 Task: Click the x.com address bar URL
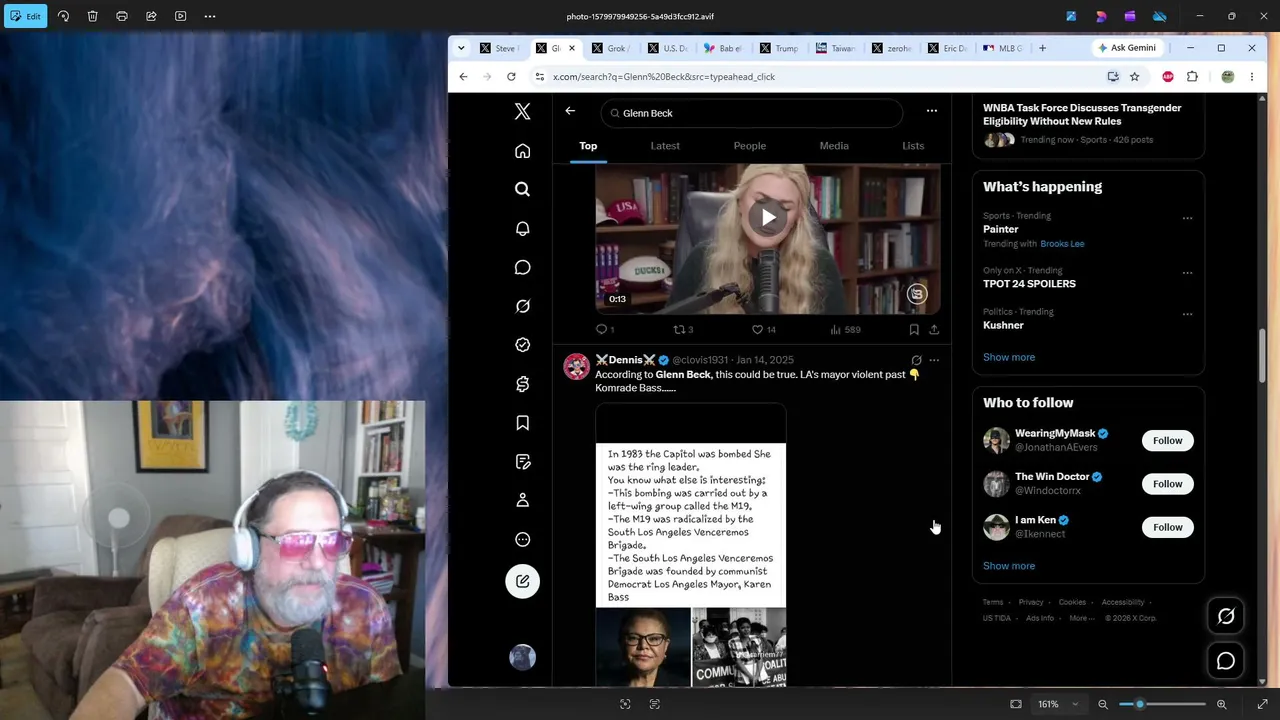click(x=664, y=77)
